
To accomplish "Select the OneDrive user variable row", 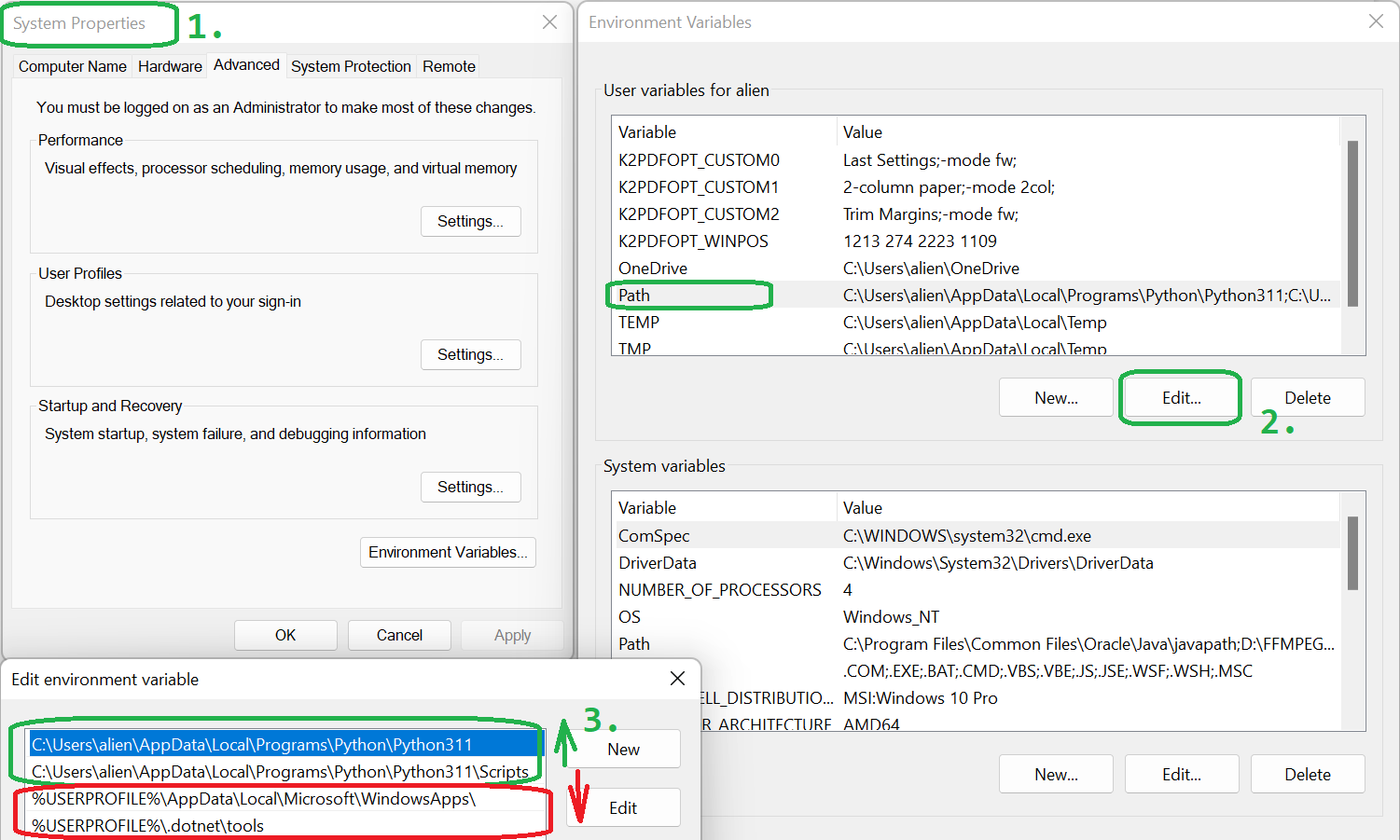I will click(x=976, y=269).
